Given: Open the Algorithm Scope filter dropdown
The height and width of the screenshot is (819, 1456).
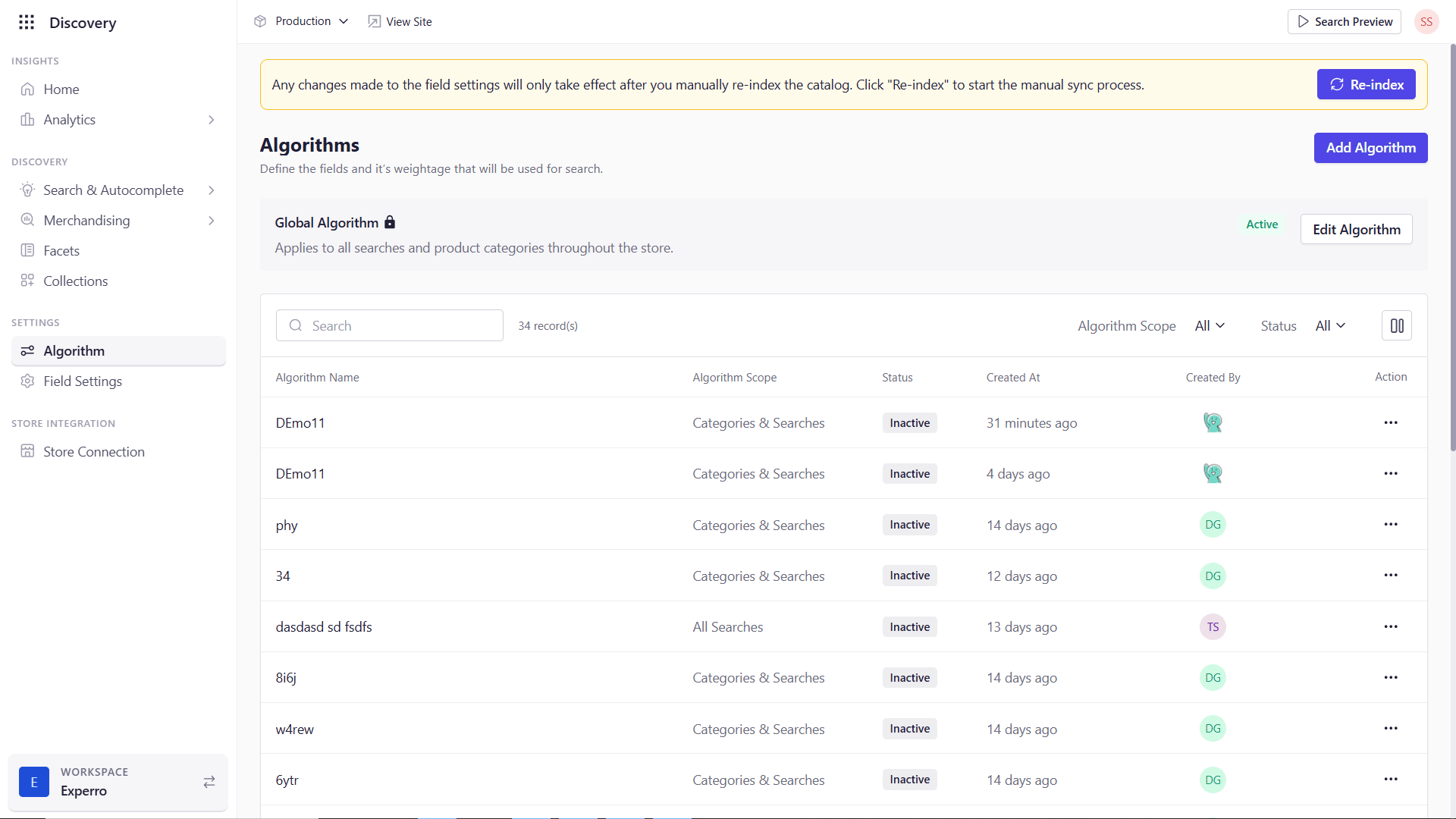Looking at the screenshot, I should pos(1210,326).
